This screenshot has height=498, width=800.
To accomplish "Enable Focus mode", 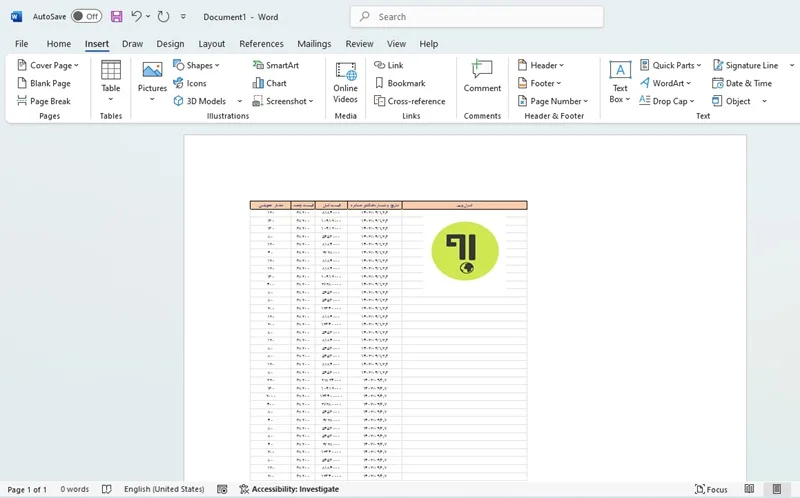I will pyautogui.click(x=711, y=489).
